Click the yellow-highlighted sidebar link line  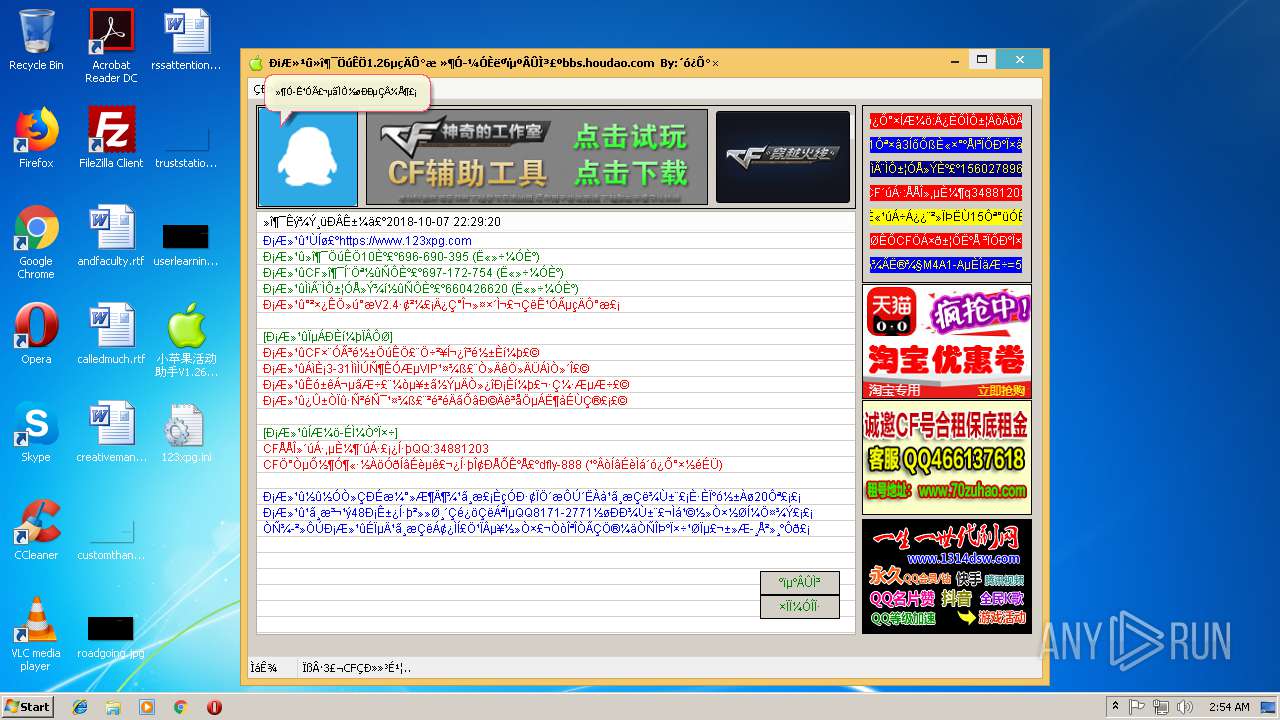pyautogui.click(x=946, y=217)
